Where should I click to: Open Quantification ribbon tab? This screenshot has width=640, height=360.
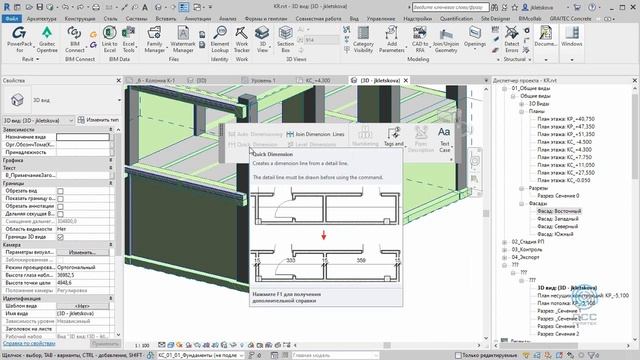456,19
